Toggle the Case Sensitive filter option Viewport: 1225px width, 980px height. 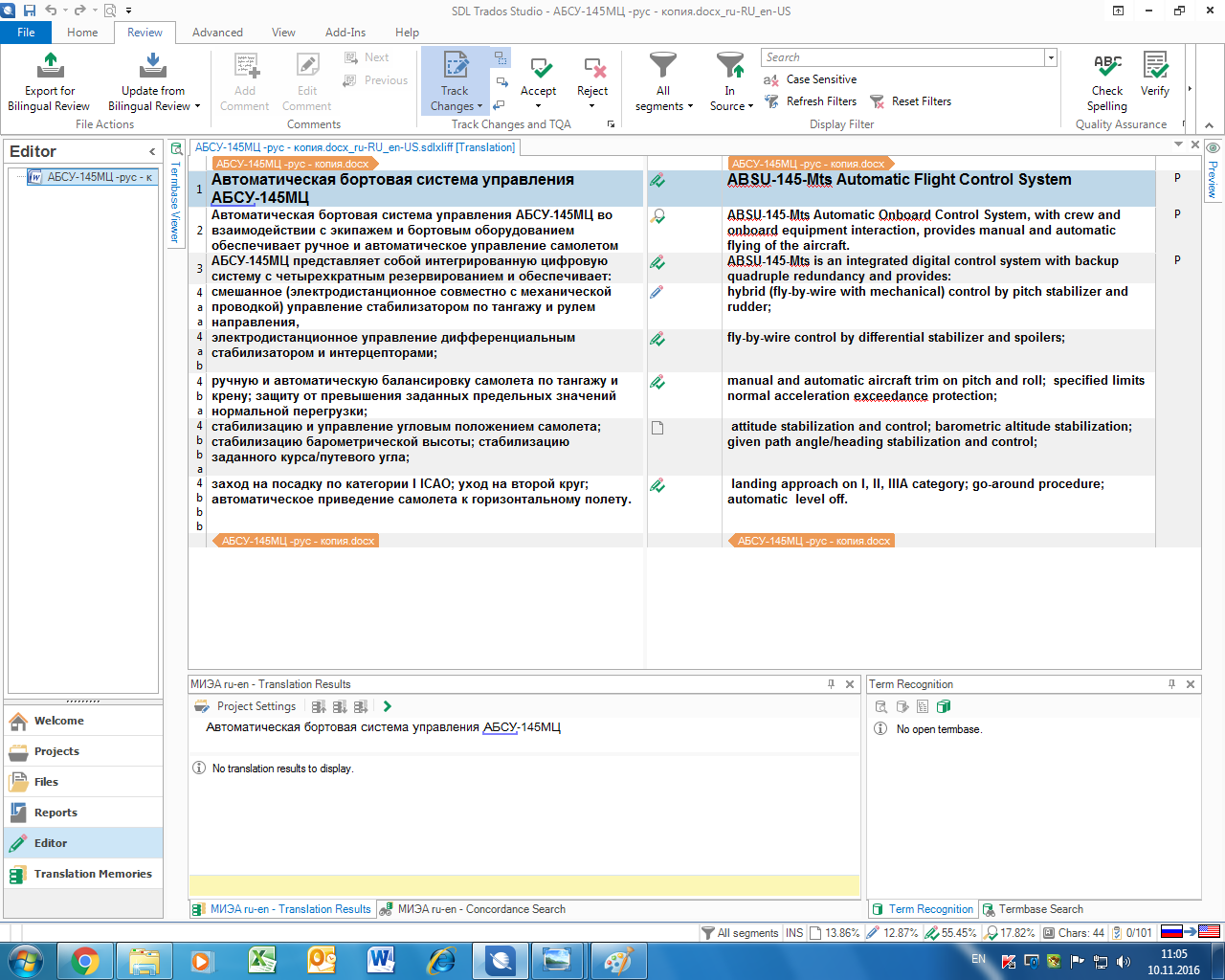[x=810, y=79]
